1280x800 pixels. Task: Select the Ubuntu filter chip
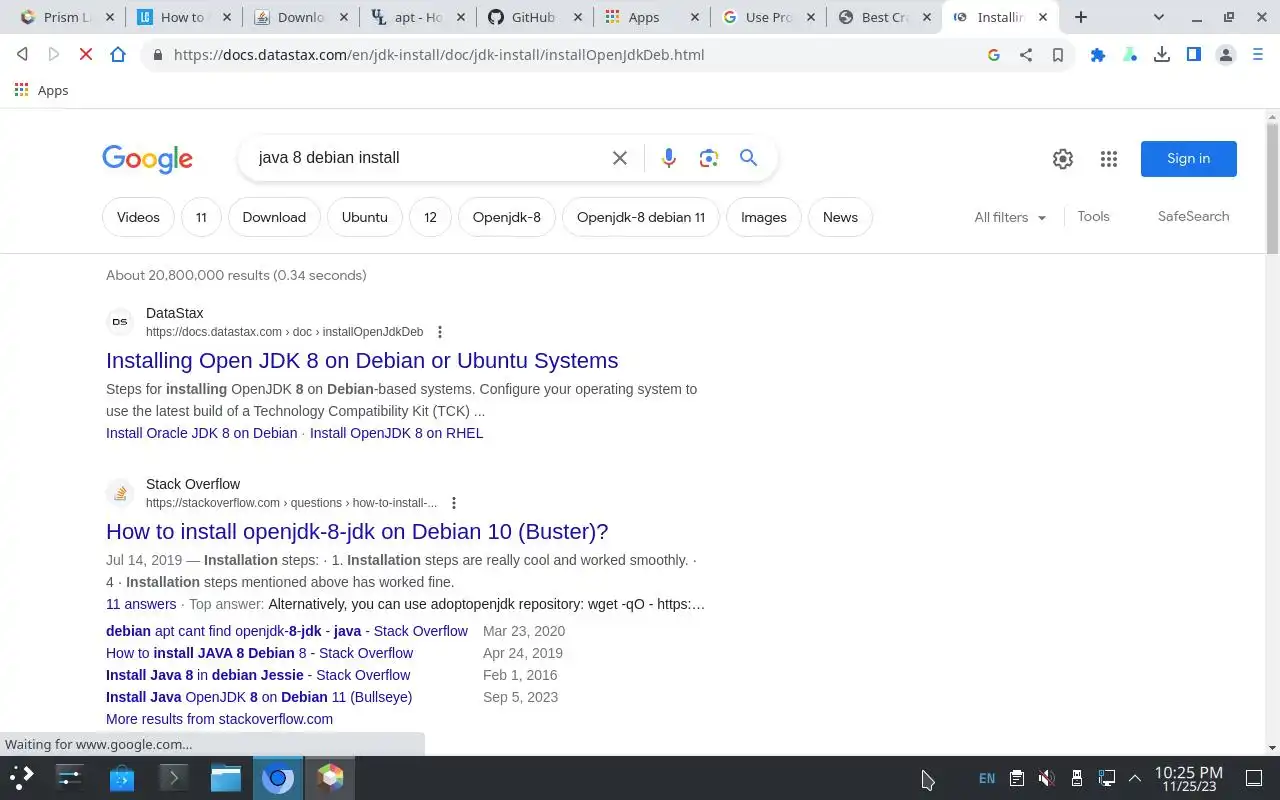click(x=364, y=217)
